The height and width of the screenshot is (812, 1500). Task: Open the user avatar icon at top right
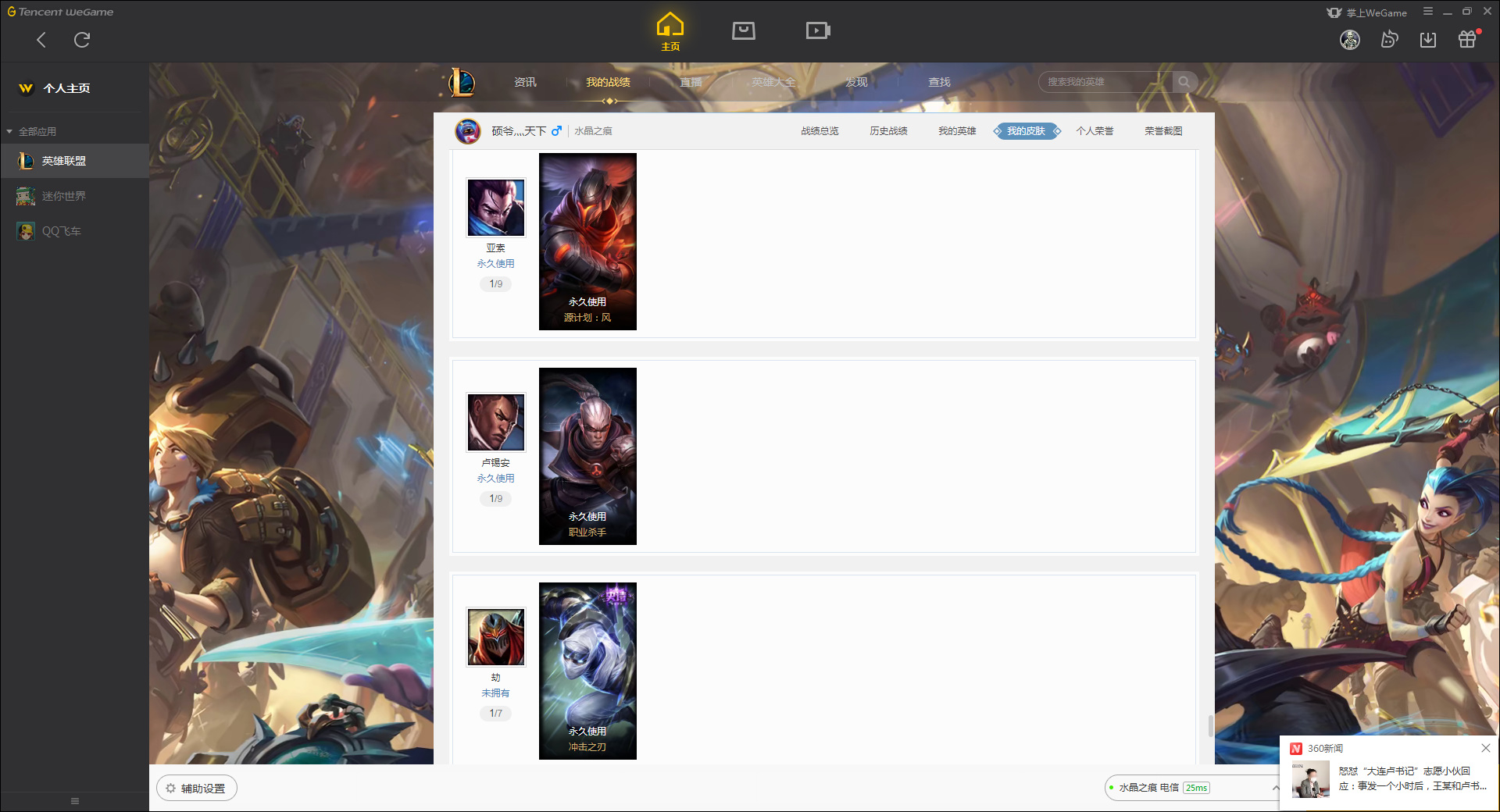click(x=1350, y=40)
